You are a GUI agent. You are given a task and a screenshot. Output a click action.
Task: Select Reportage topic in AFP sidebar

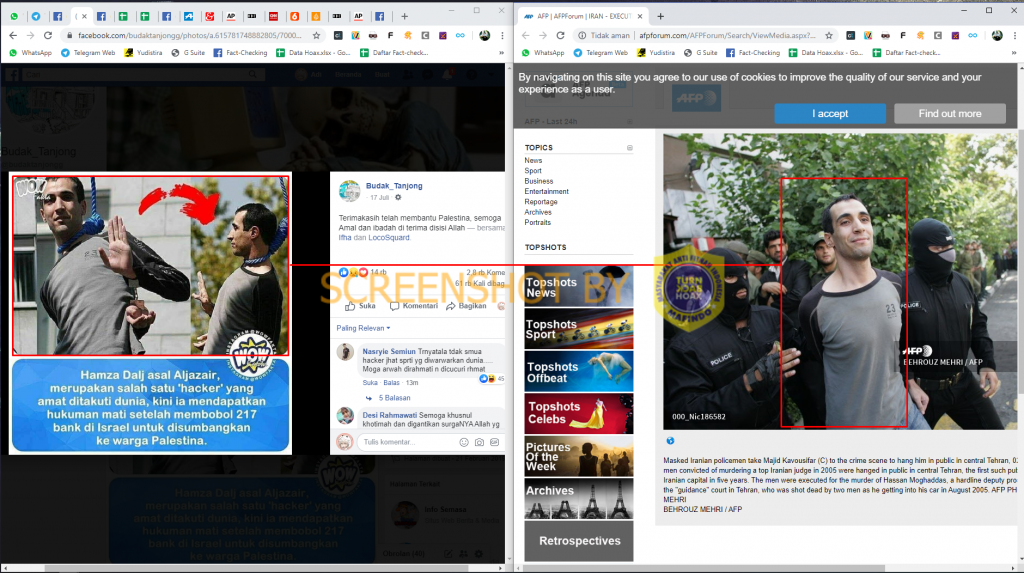click(x=541, y=202)
